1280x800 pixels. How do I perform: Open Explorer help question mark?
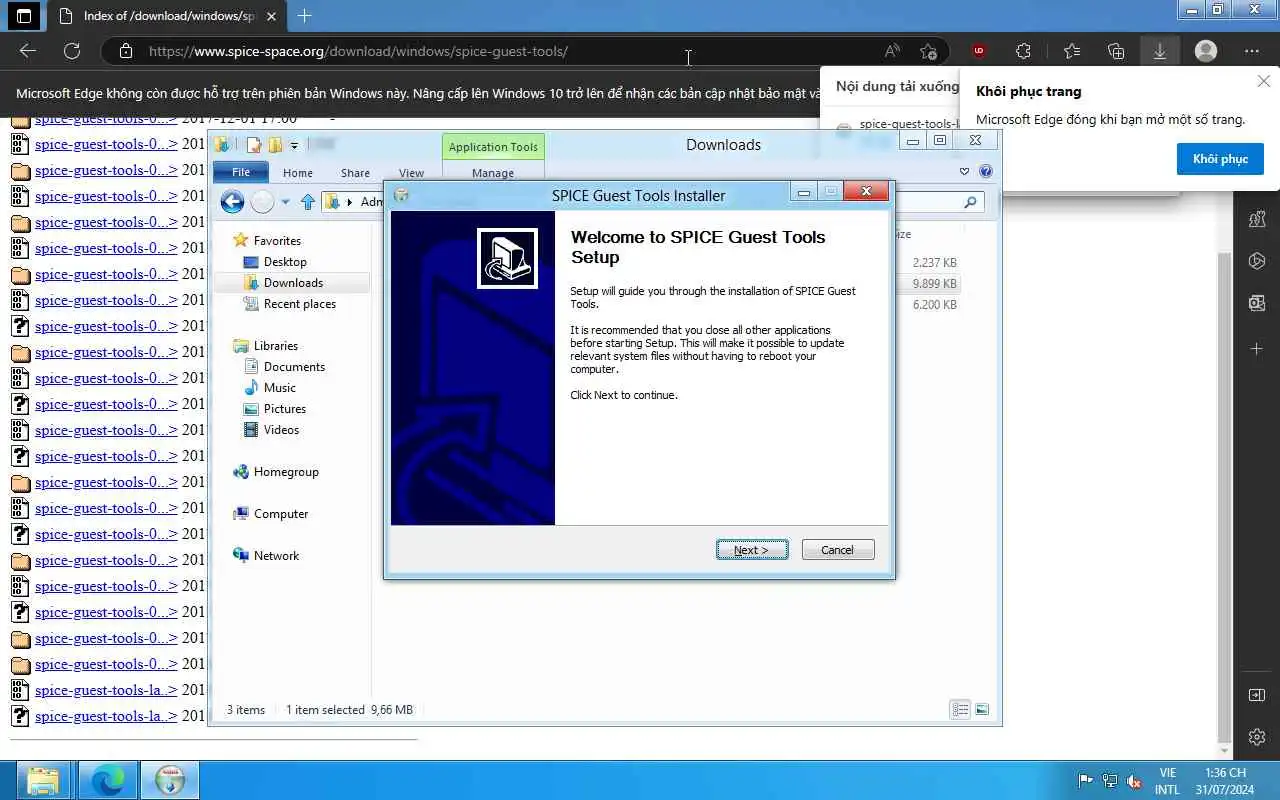click(986, 172)
